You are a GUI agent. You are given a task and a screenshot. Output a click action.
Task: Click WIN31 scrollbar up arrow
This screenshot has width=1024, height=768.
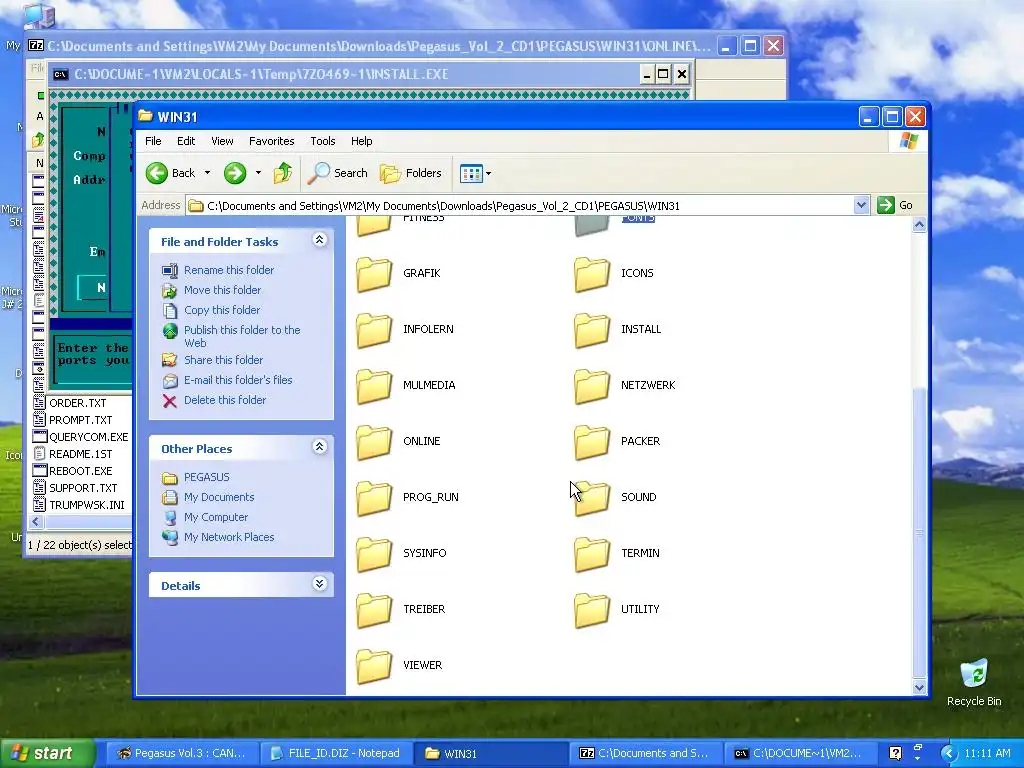[x=919, y=225]
